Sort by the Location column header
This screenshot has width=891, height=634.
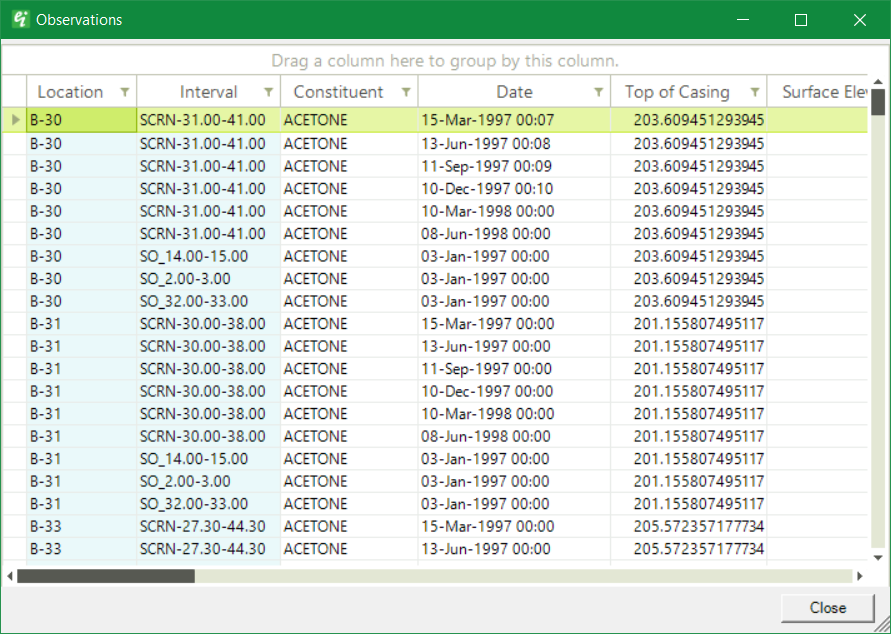click(x=70, y=92)
